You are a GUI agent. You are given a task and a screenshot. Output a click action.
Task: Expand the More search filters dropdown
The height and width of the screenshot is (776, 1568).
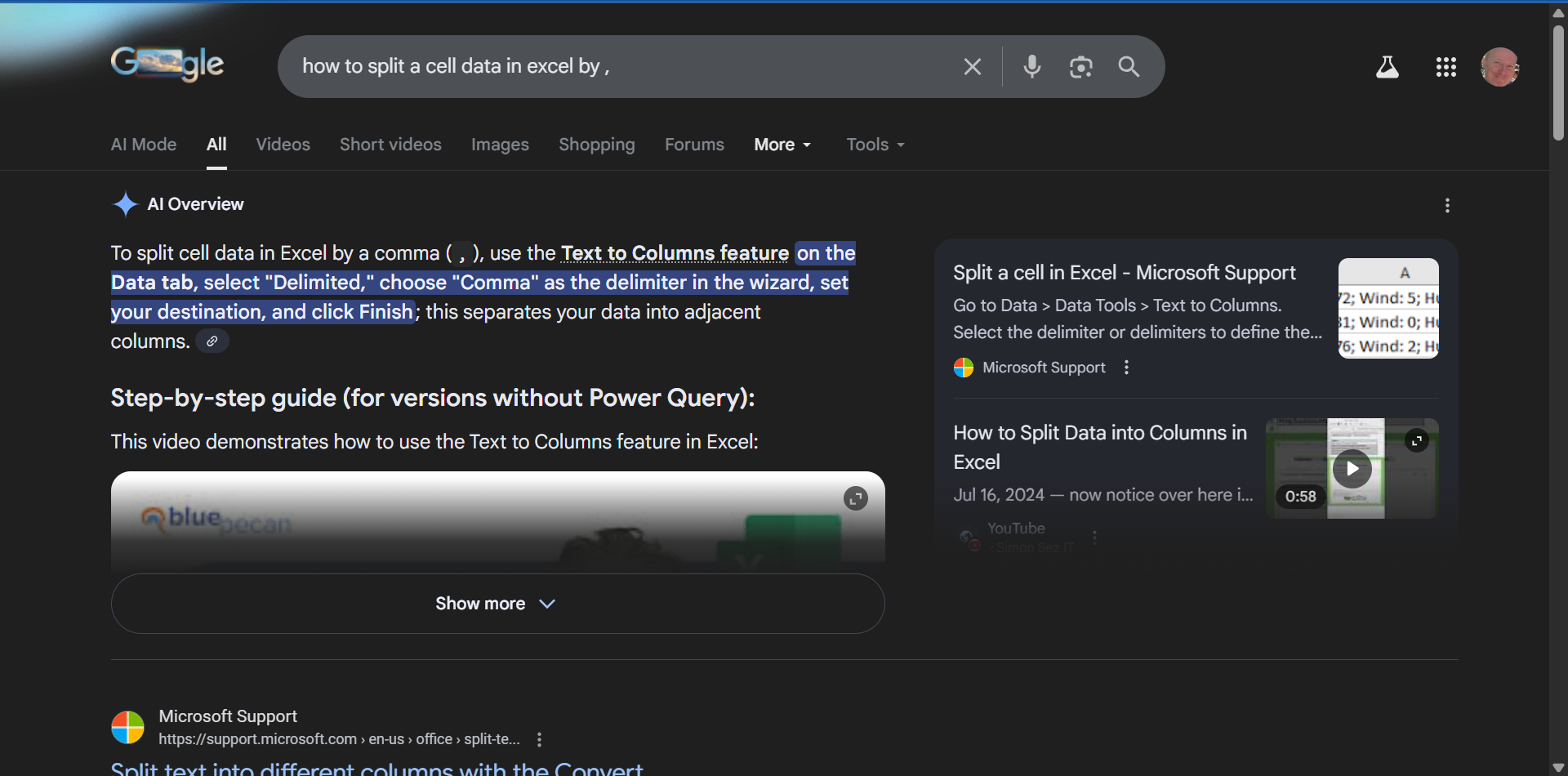[782, 145]
